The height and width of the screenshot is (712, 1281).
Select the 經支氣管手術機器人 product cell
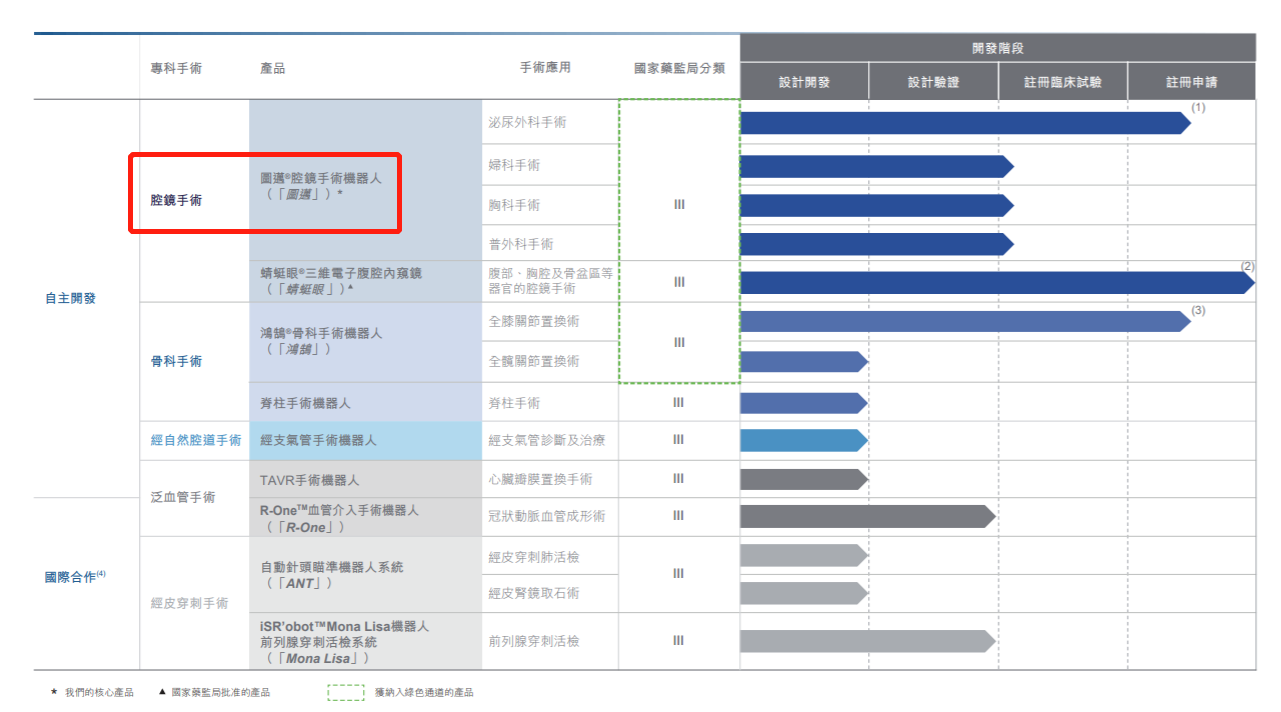tap(319, 440)
